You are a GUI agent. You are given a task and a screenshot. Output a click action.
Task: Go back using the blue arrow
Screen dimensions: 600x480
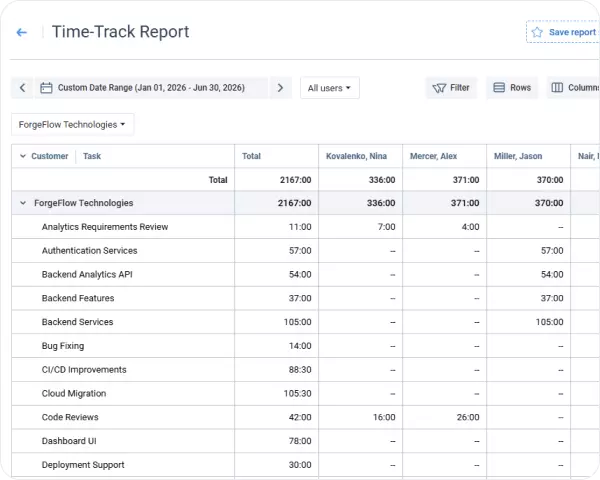(x=21, y=33)
